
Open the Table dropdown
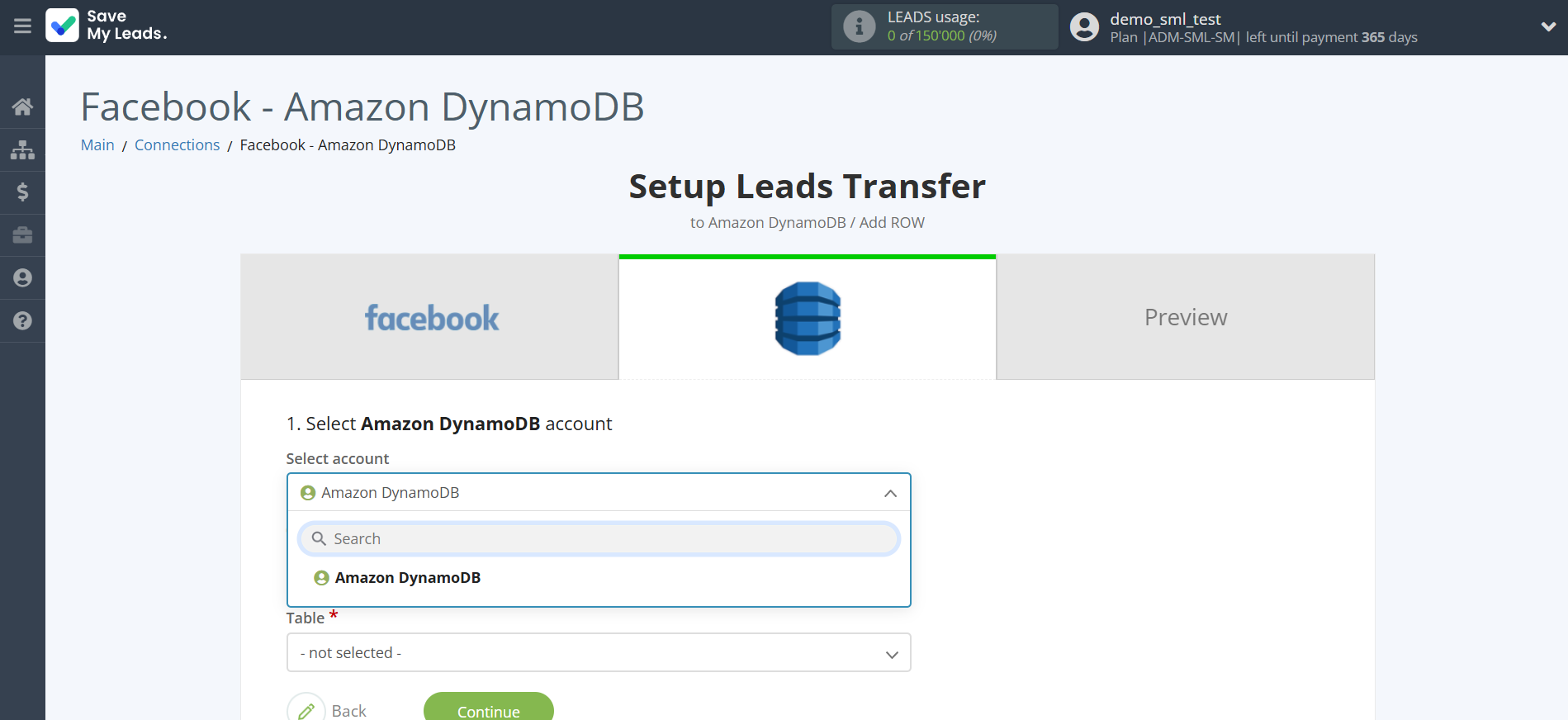coord(598,652)
